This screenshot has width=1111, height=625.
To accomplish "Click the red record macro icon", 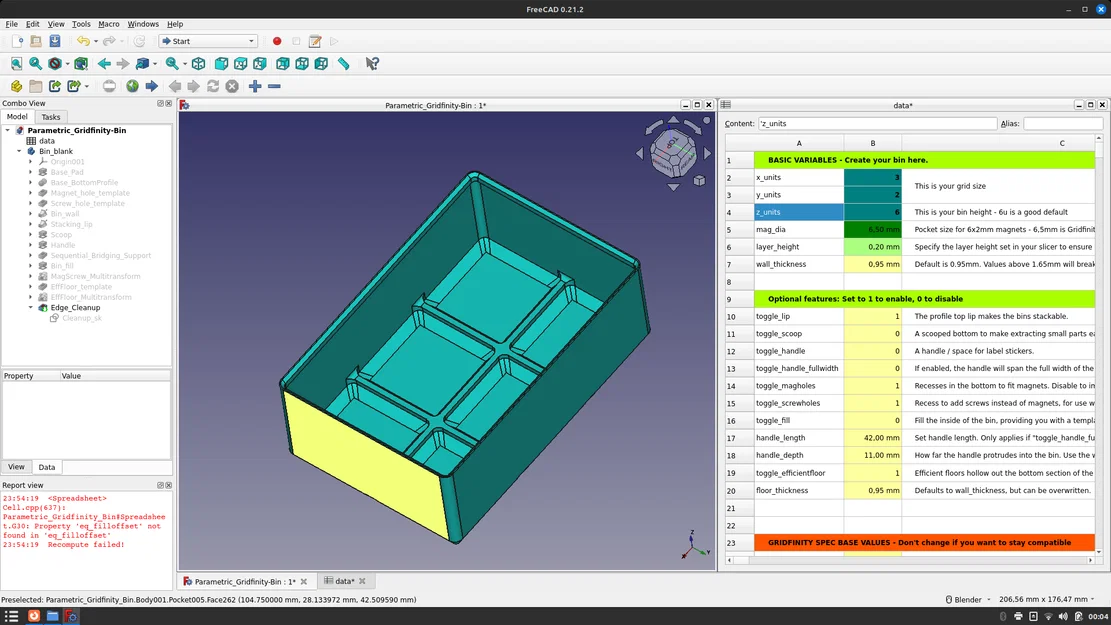I will pos(277,41).
